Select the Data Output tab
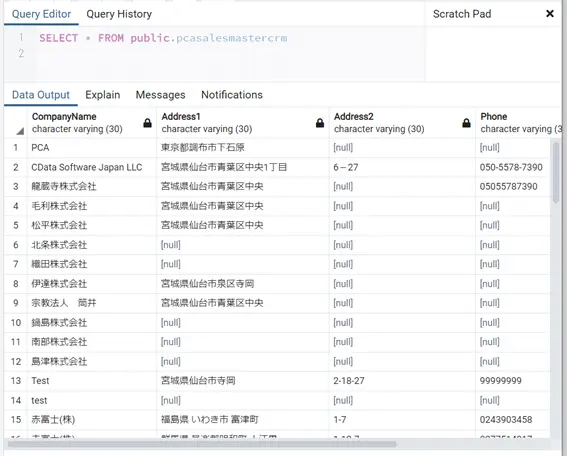Screen dimensions: 567x456 pos(41,95)
